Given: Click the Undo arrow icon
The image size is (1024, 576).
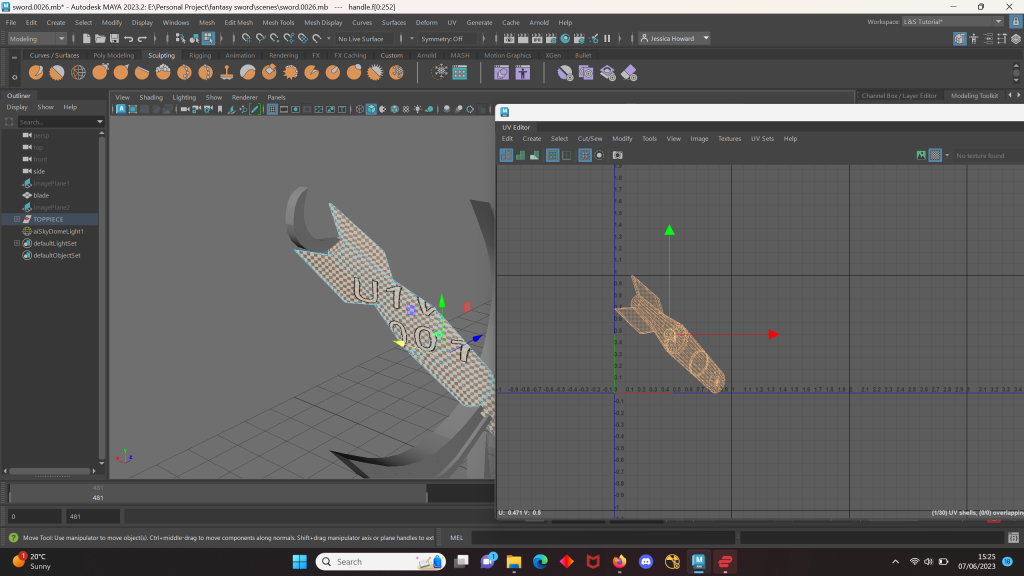Looking at the screenshot, I should tap(129, 39).
